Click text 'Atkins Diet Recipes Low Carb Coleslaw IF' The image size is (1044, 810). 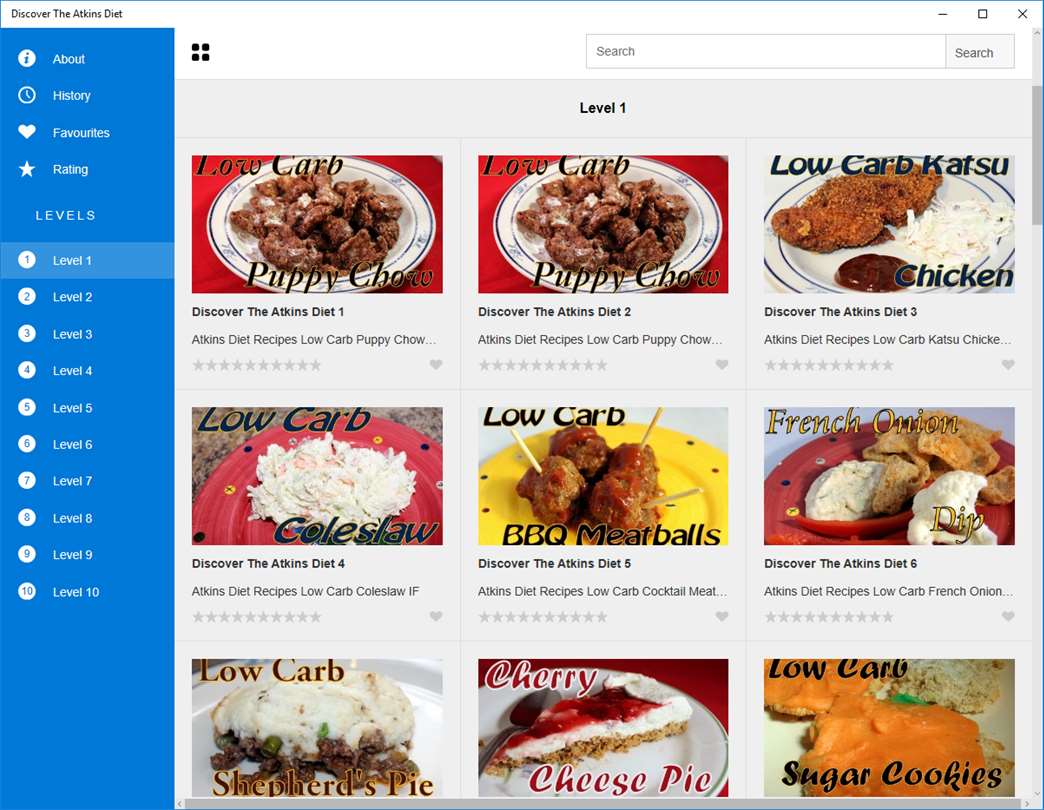(306, 591)
